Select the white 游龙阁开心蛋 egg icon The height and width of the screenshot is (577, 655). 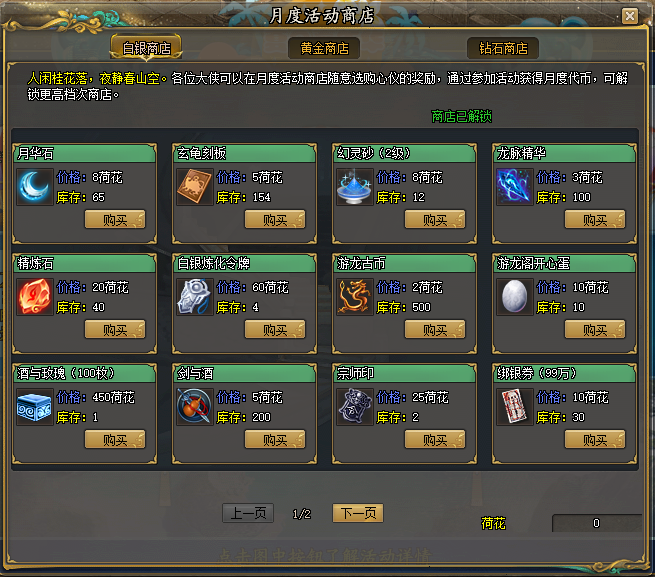click(x=515, y=297)
